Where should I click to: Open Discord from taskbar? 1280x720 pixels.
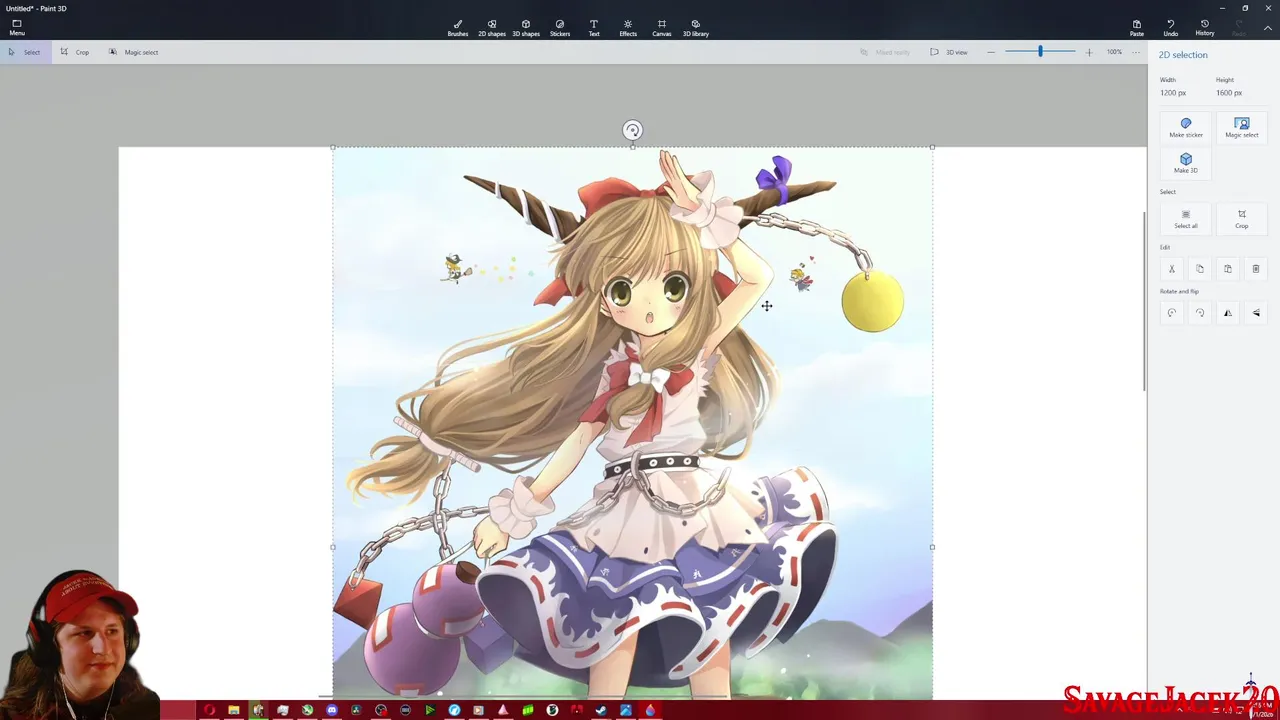click(332, 710)
